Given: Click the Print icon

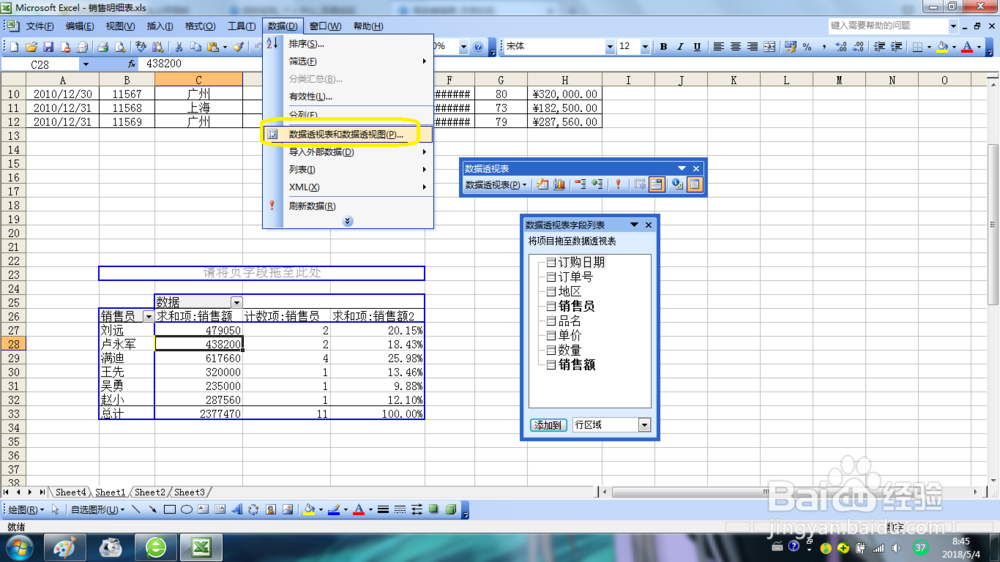Looking at the screenshot, I should click(103, 47).
